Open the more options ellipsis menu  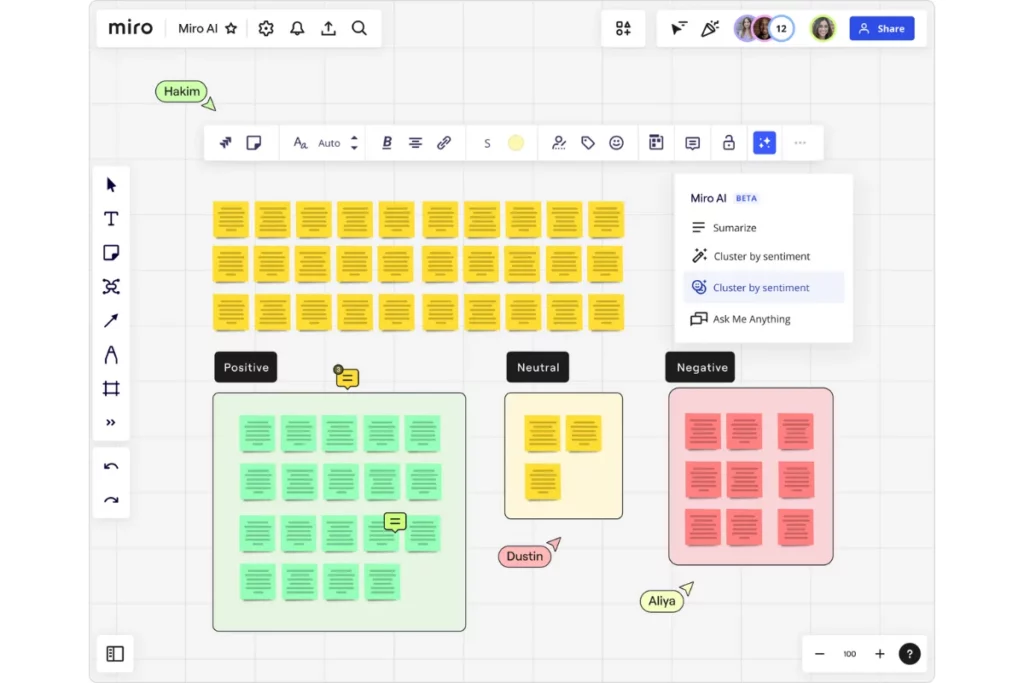pyautogui.click(x=799, y=142)
